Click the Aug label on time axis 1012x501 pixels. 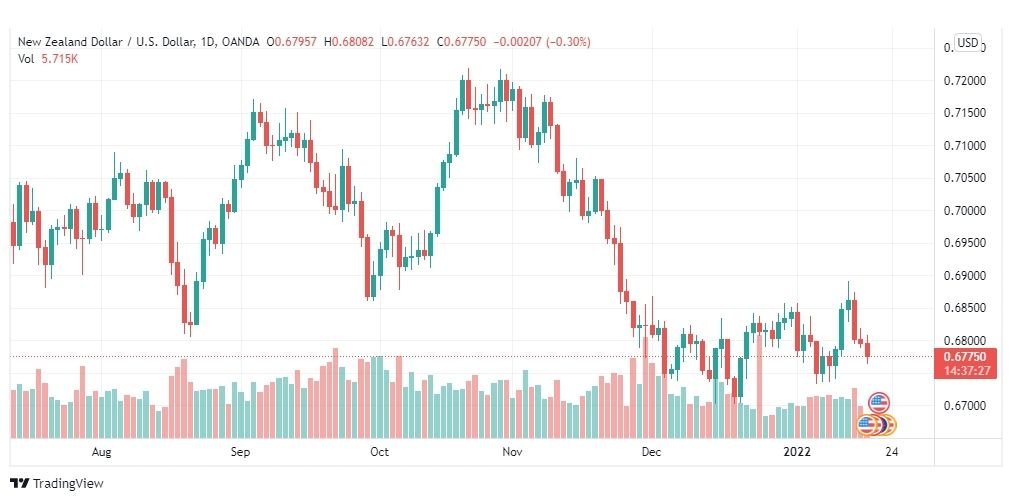101,452
